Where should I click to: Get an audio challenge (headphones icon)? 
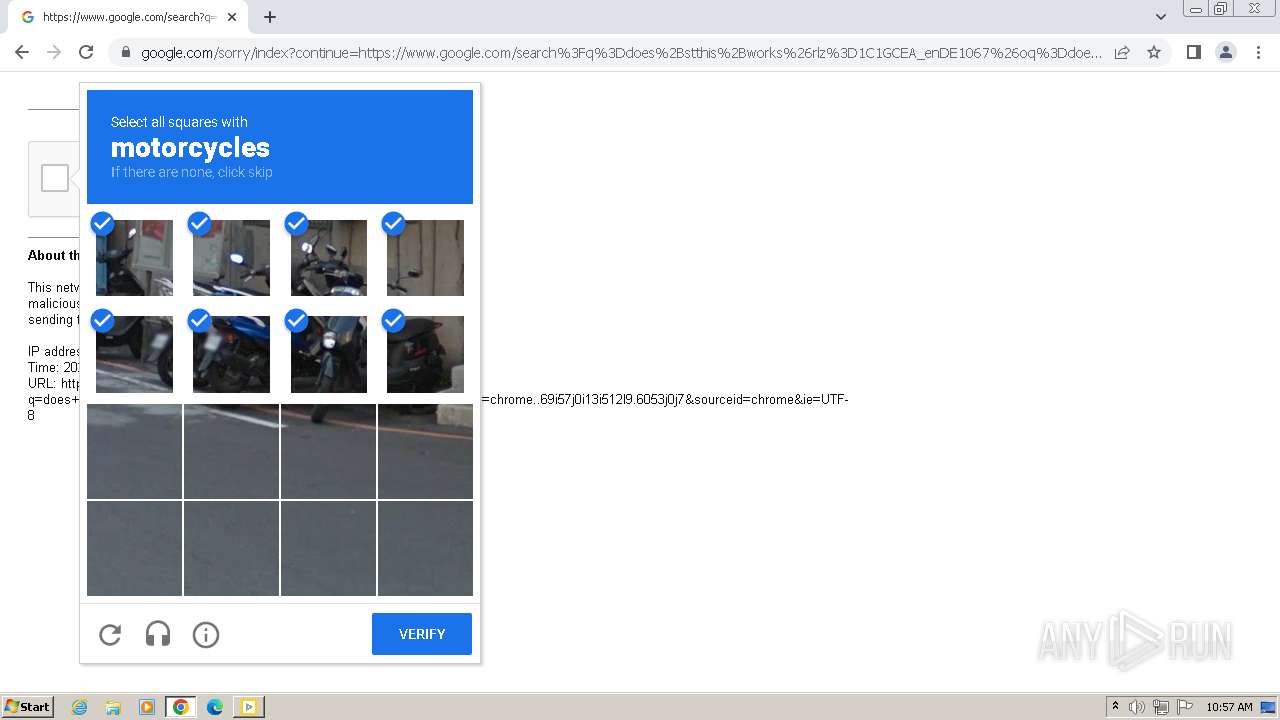click(x=158, y=634)
